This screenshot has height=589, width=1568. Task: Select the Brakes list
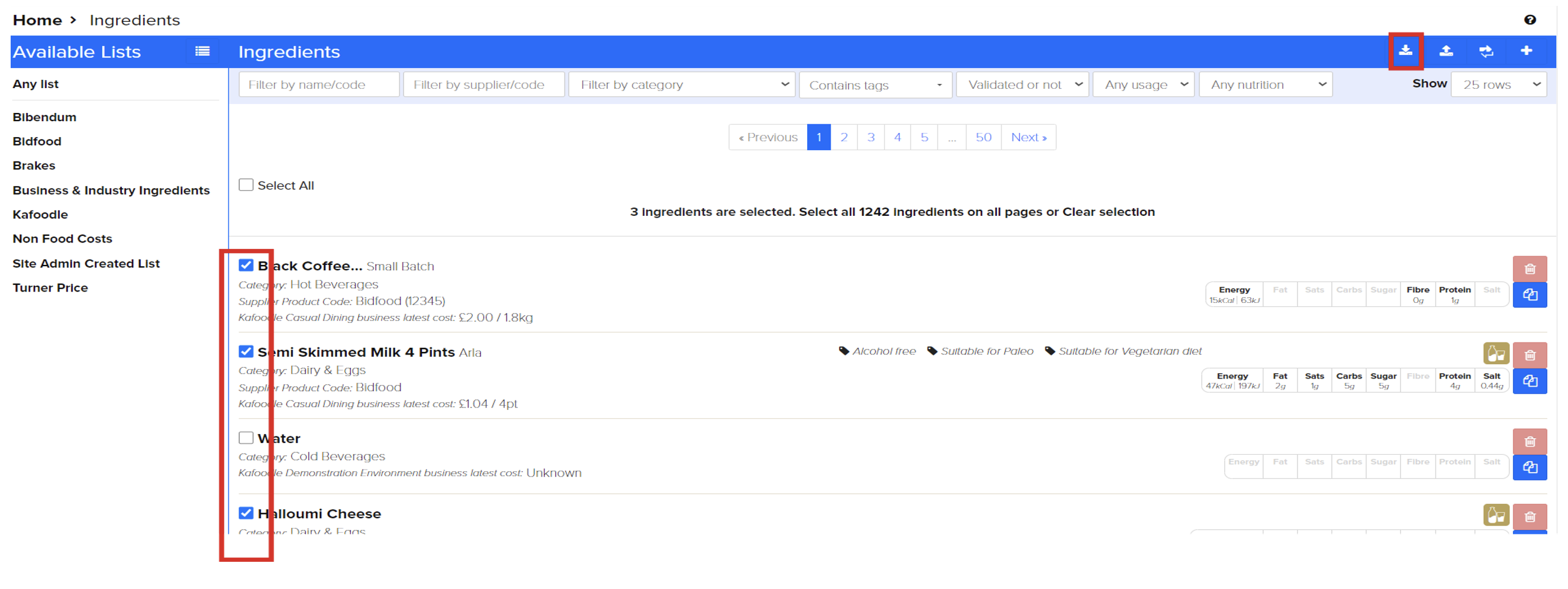tap(34, 166)
